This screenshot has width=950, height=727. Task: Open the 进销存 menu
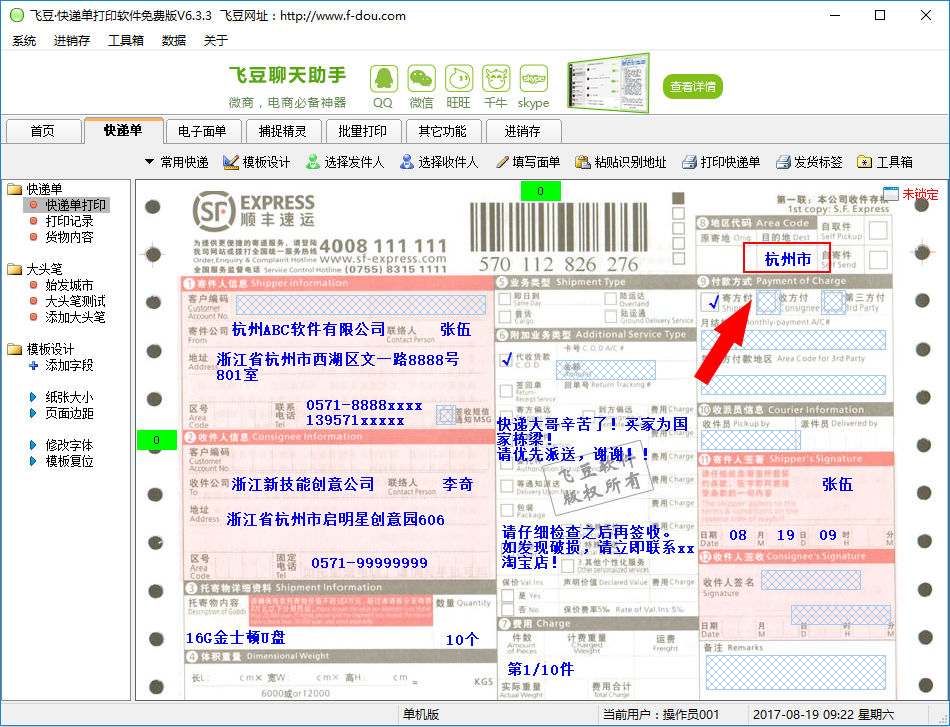72,41
